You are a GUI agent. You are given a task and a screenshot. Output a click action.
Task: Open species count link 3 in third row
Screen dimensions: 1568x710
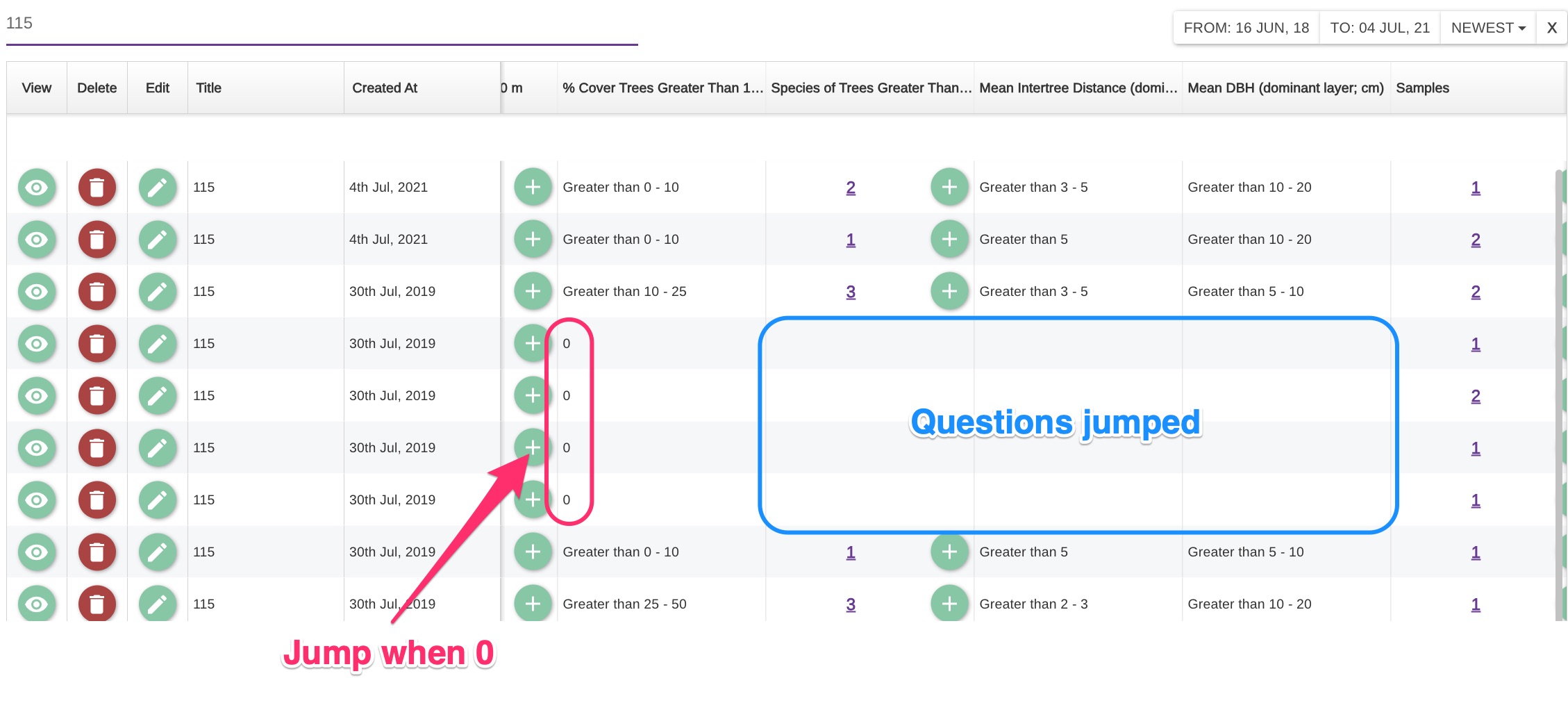coord(851,292)
